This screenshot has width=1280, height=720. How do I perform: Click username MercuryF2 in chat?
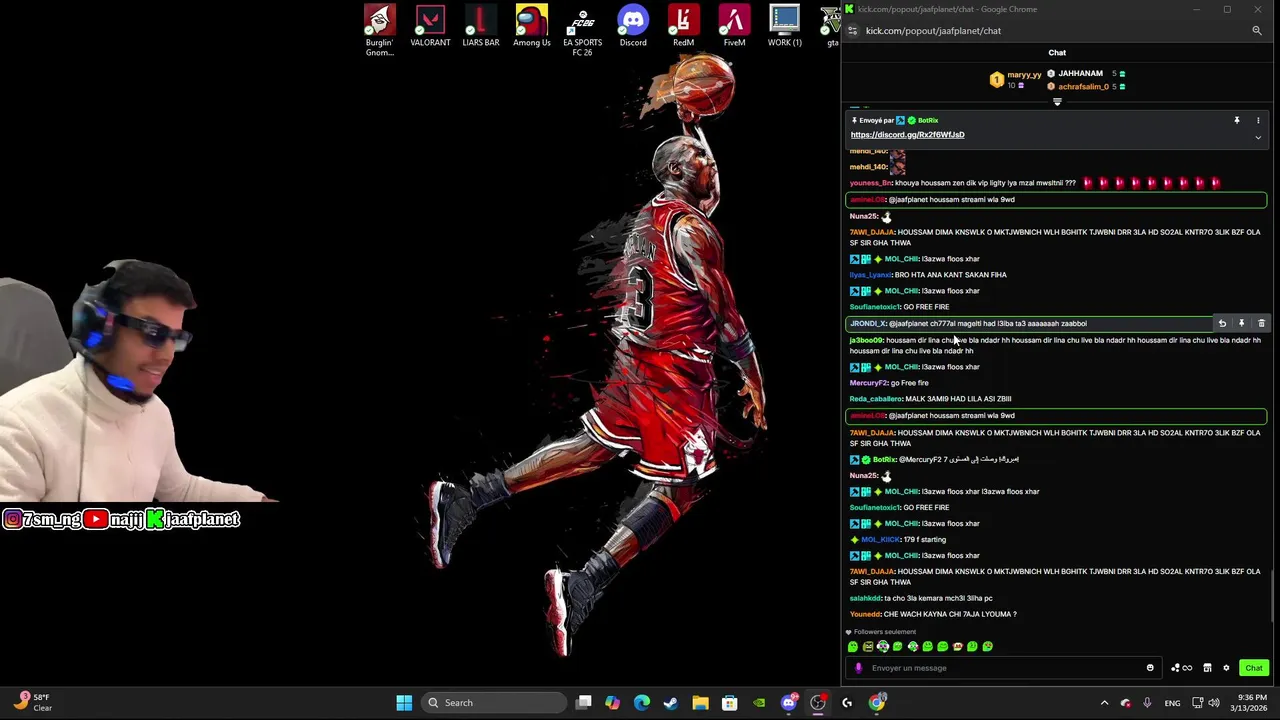click(868, 383)
